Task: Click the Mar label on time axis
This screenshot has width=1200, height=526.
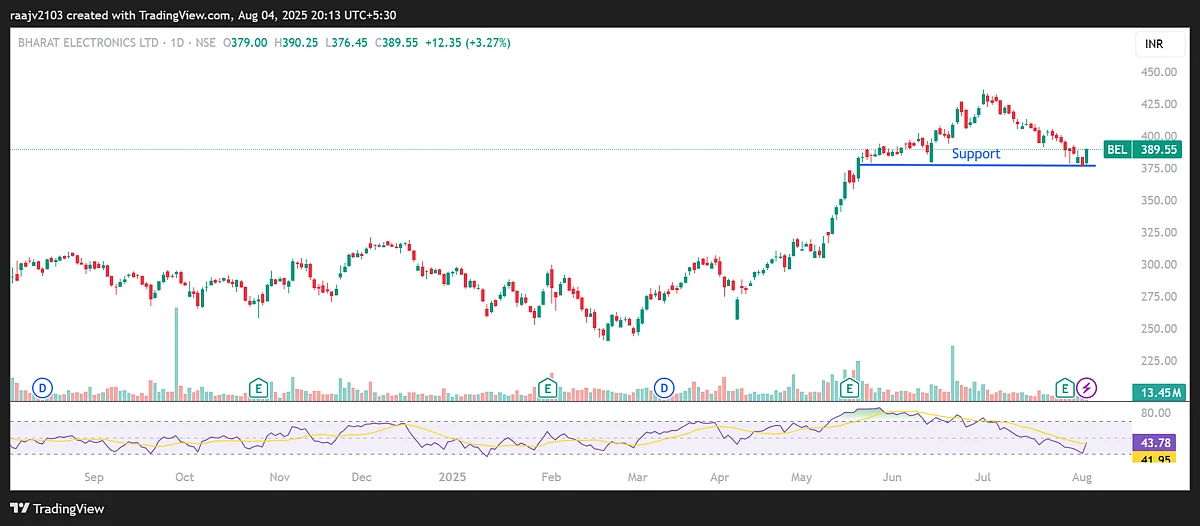Action: click(637, 478)
